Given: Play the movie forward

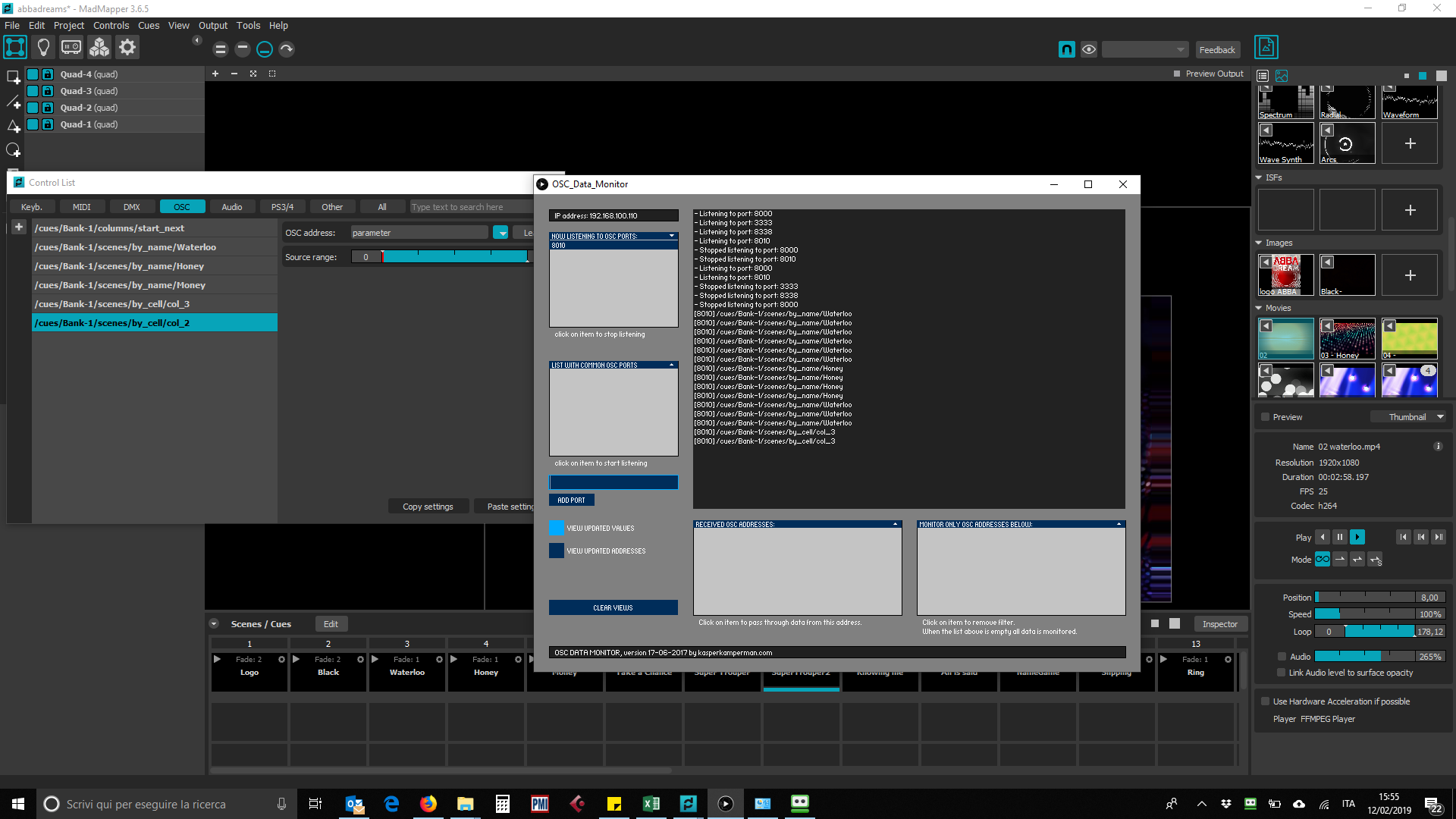Looking at the screenshot, I should (1357, 537).
